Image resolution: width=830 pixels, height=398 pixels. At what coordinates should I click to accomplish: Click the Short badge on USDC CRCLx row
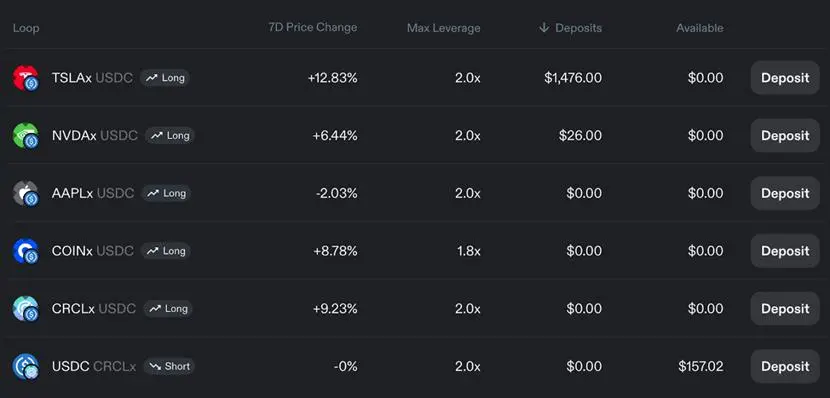tap(169, 366)
